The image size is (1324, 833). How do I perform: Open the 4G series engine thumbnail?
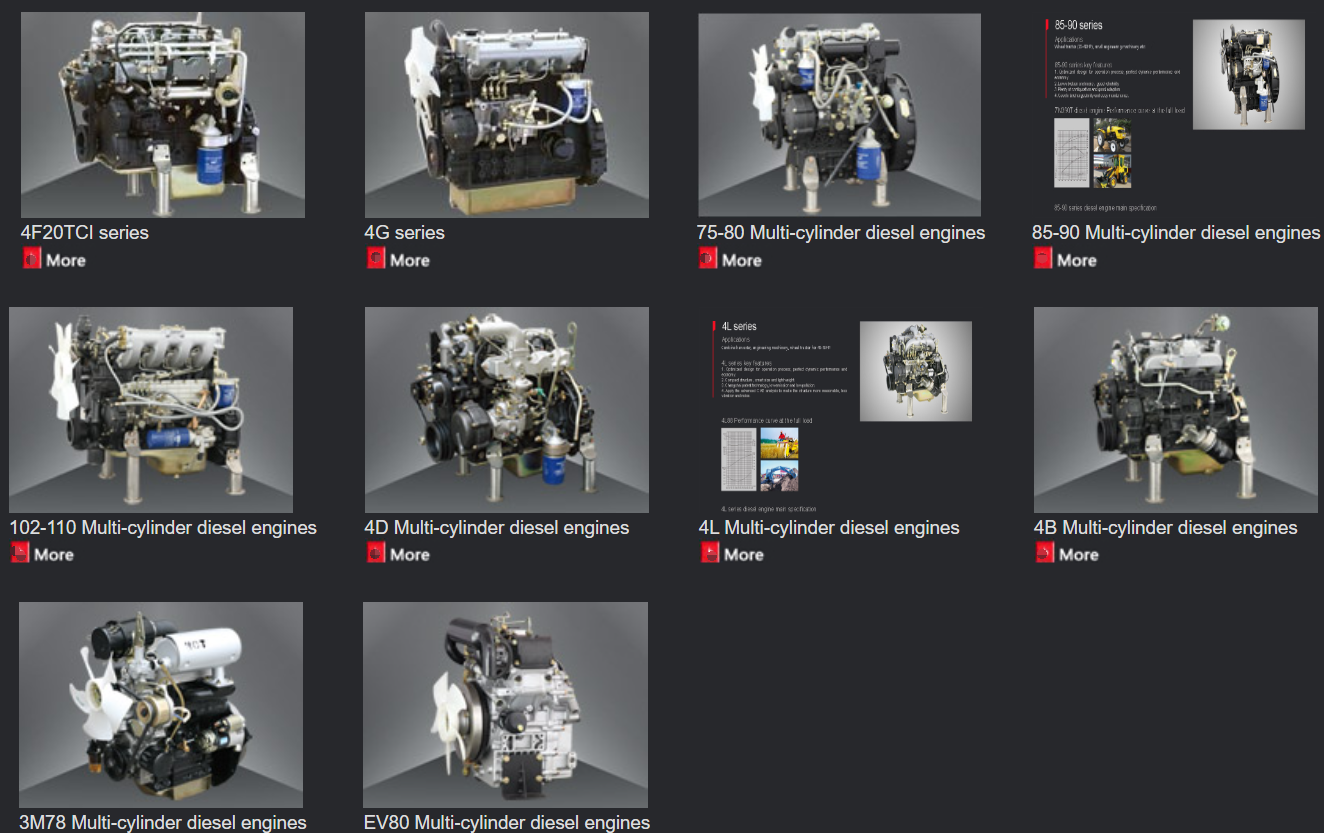coord(507,115)
